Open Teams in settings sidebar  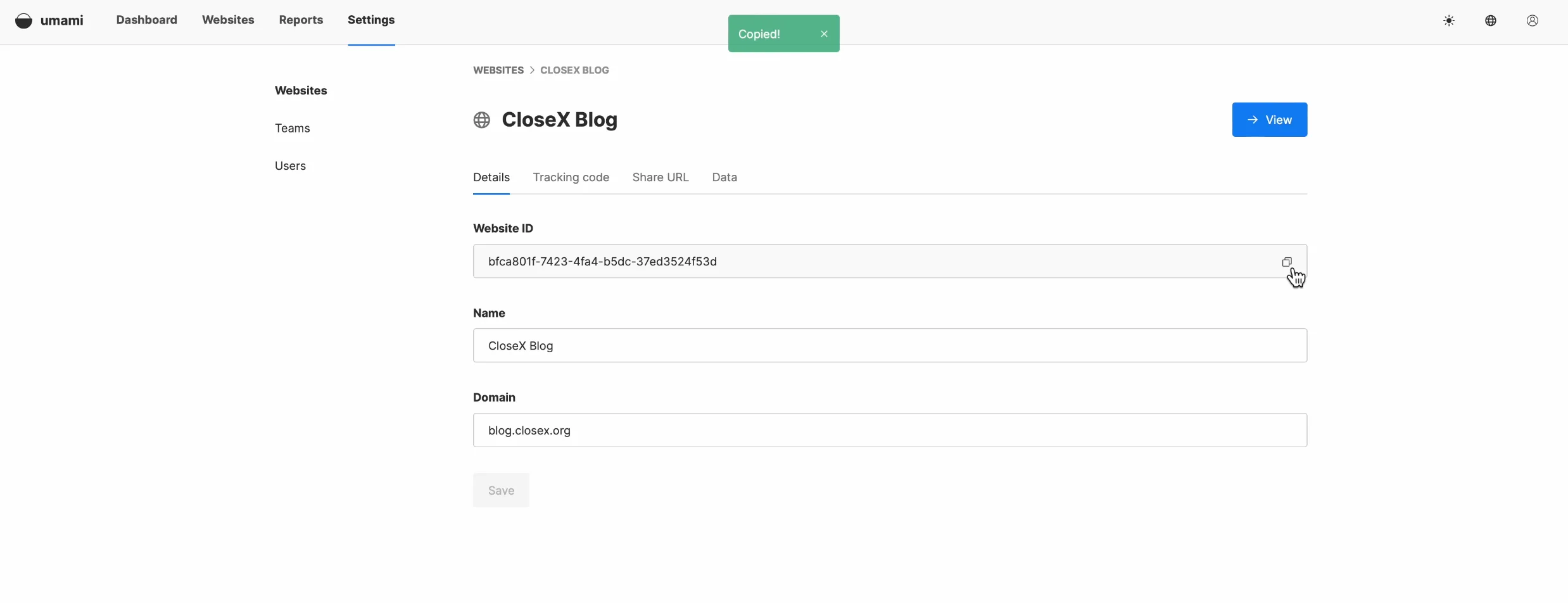[293, 128]
